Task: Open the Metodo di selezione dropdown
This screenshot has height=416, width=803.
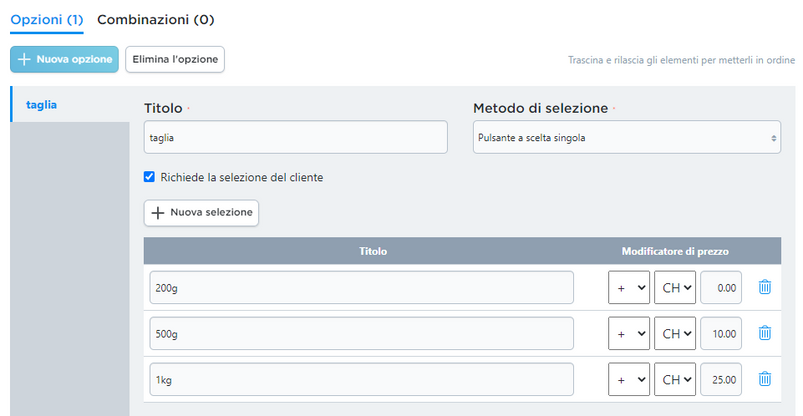Action: point(627,137)
